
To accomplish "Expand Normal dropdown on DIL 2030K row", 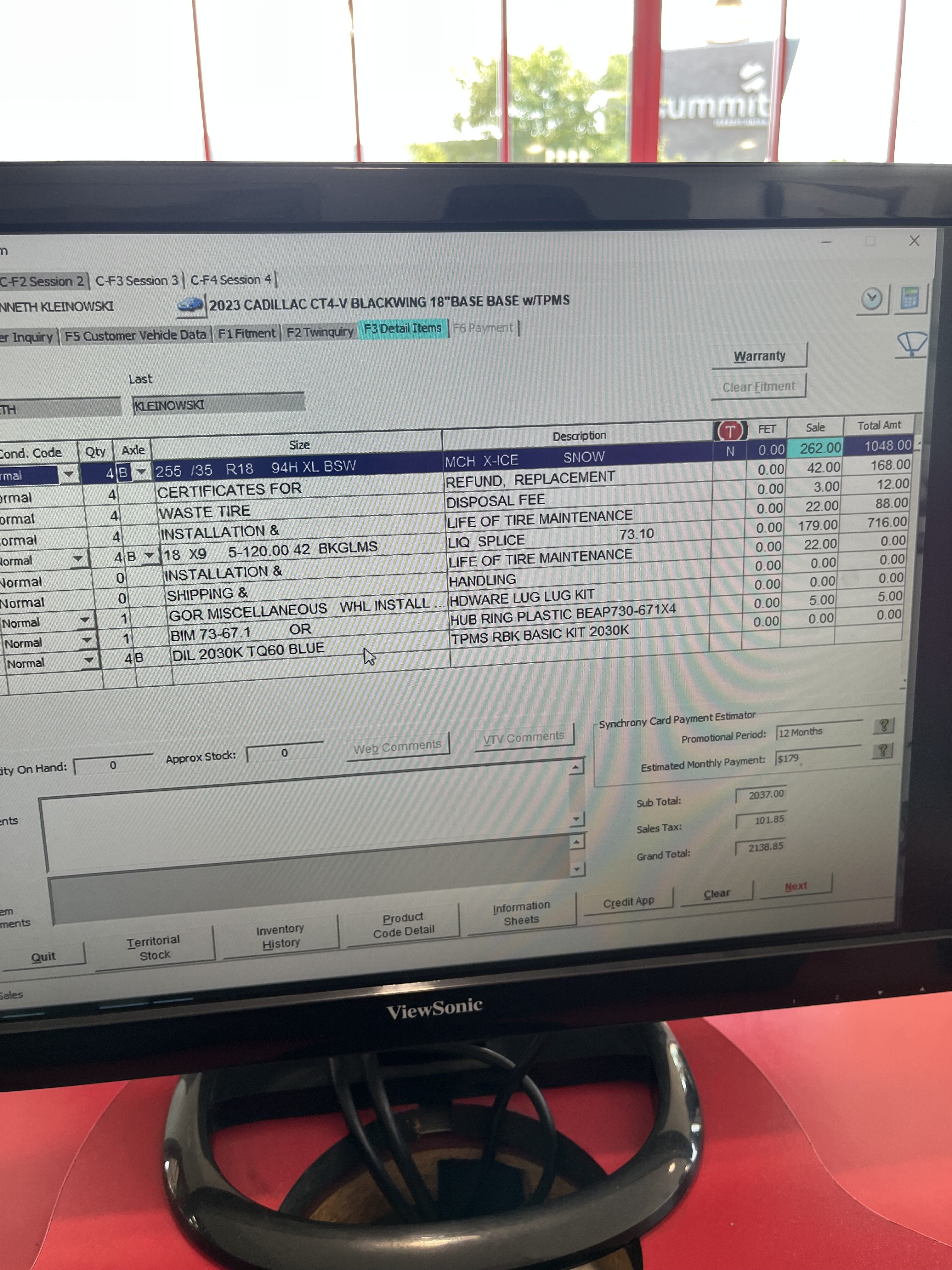I will point(89,661).
